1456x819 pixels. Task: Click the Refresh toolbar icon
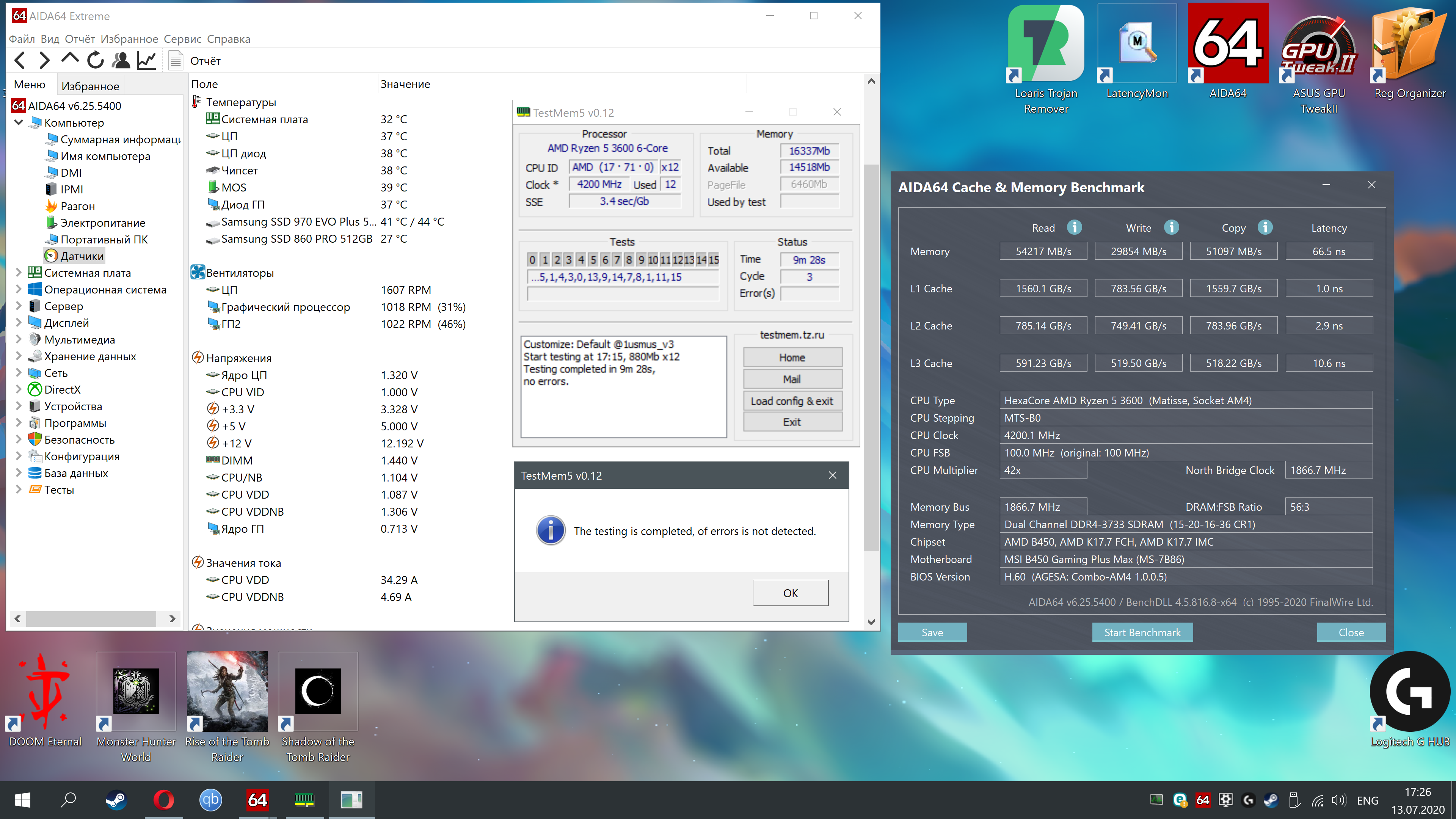[x=95, y=61]
